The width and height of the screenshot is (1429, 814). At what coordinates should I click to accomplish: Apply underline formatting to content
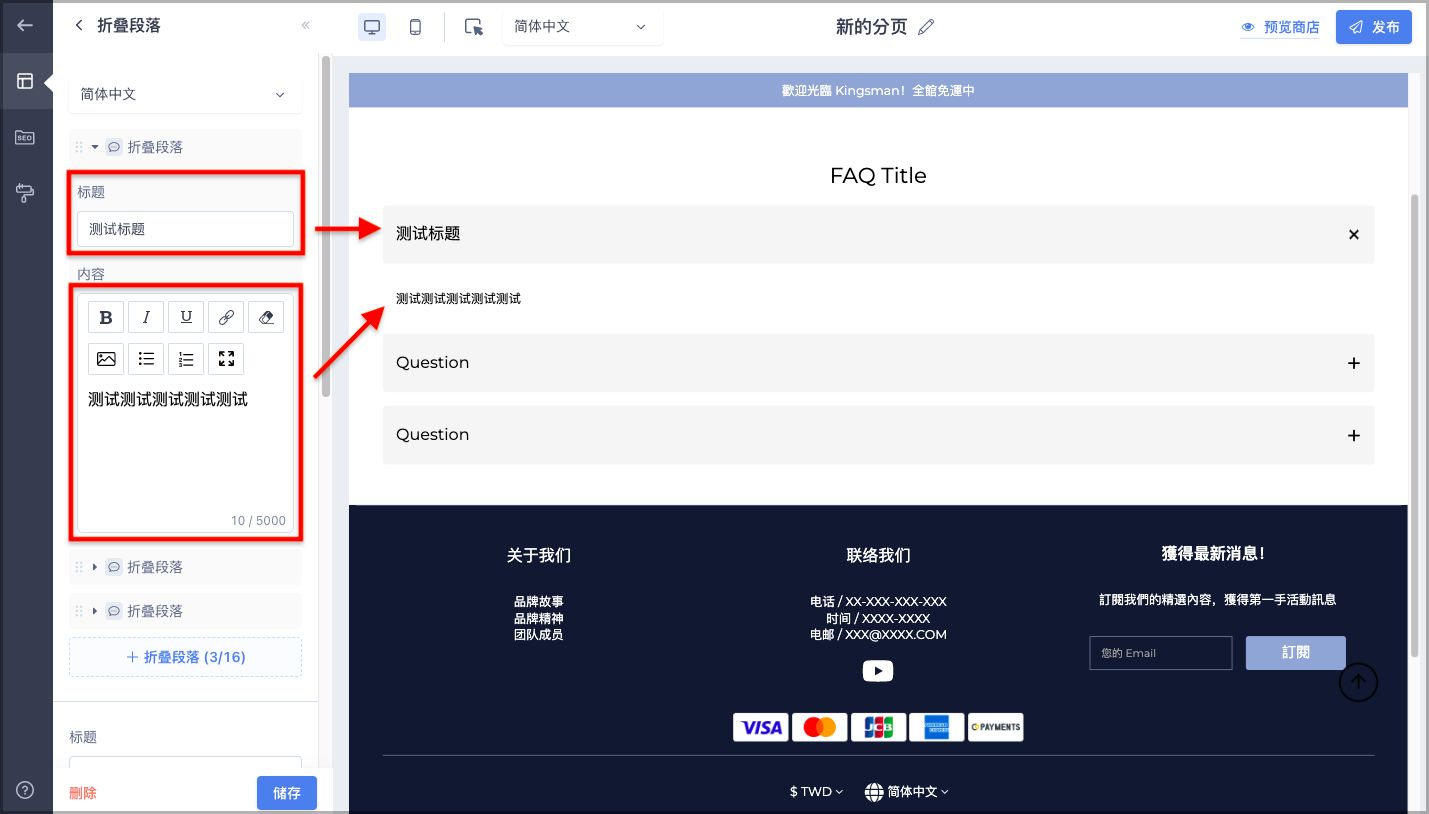(186, 317)
